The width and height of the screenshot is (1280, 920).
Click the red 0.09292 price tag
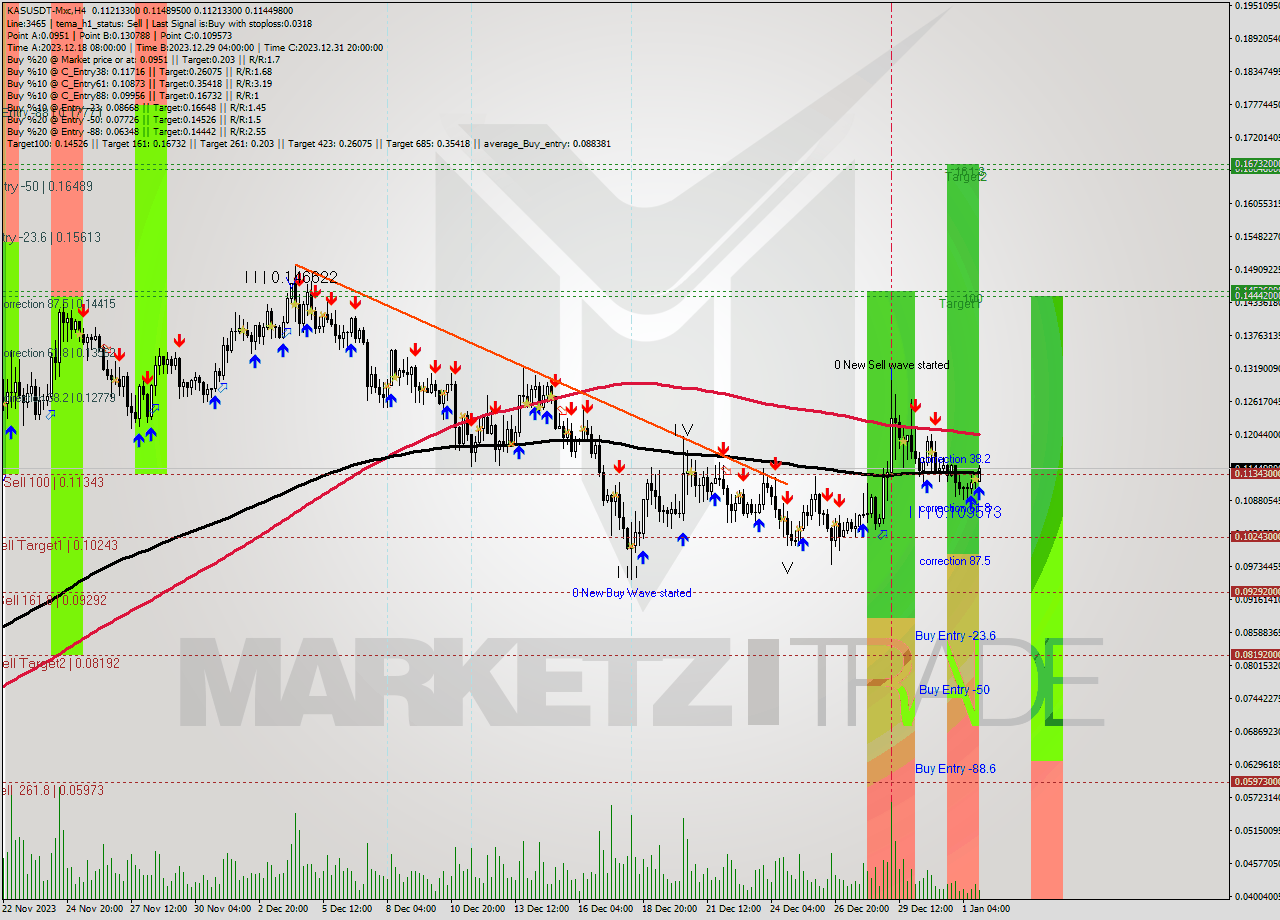[x=1256, y=591]
